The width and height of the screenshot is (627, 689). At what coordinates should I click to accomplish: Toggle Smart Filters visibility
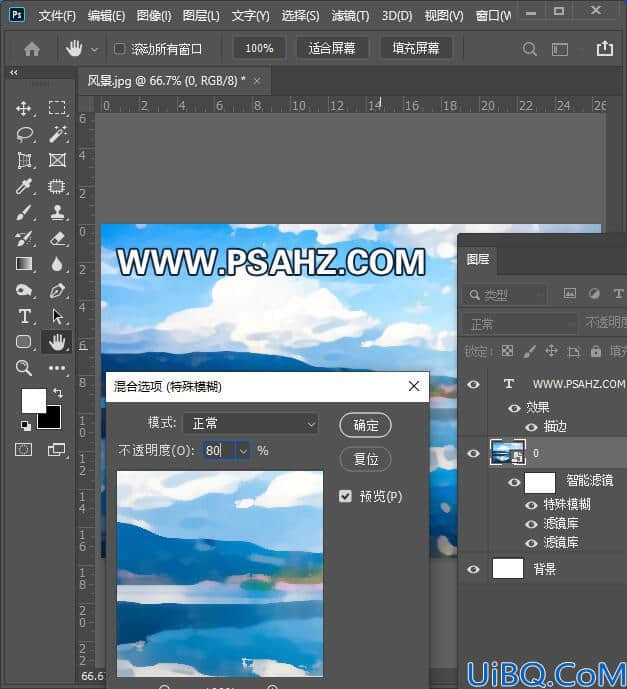514,482
